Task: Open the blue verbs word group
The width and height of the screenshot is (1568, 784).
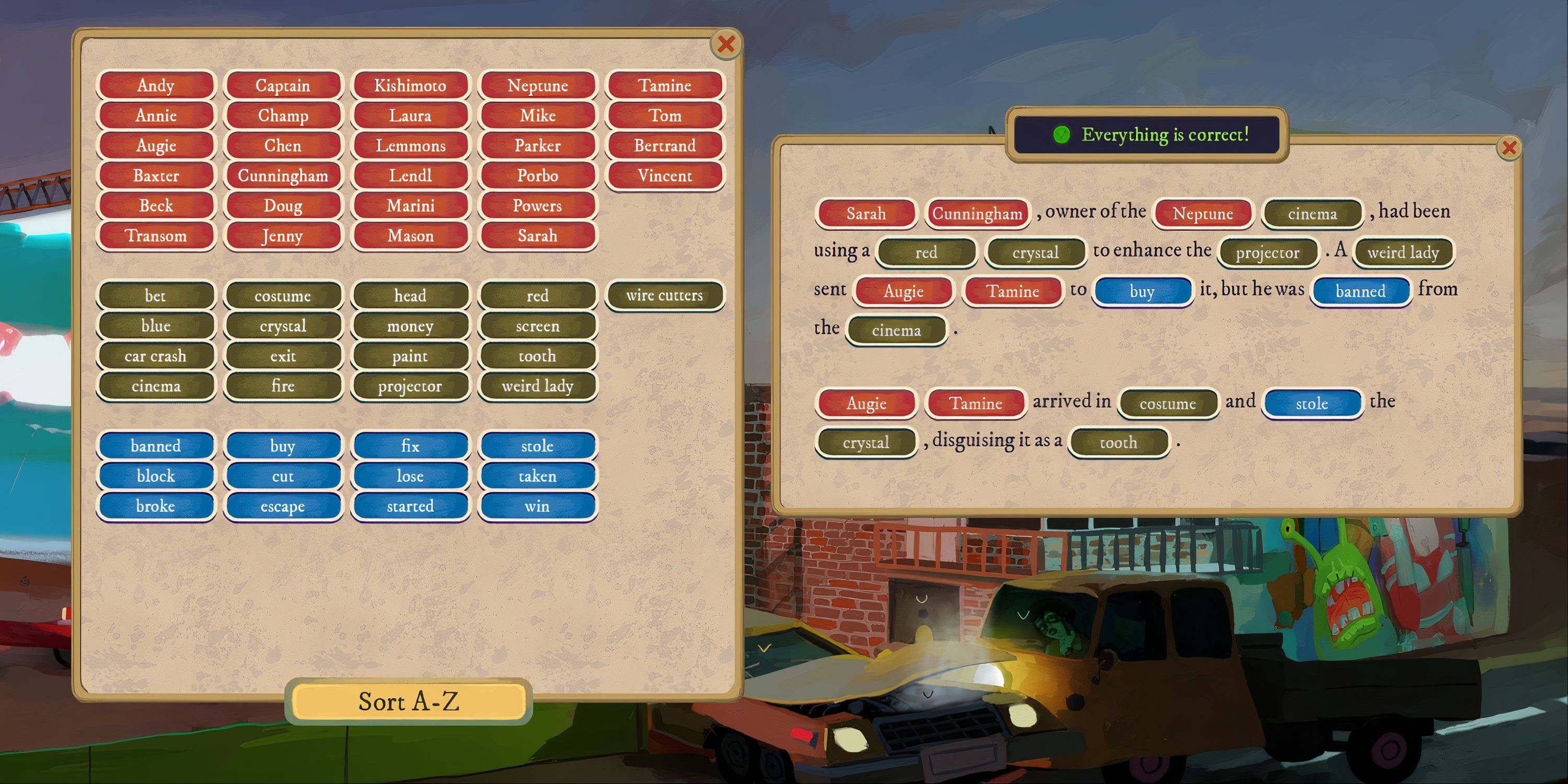Action: click(345, 475)
